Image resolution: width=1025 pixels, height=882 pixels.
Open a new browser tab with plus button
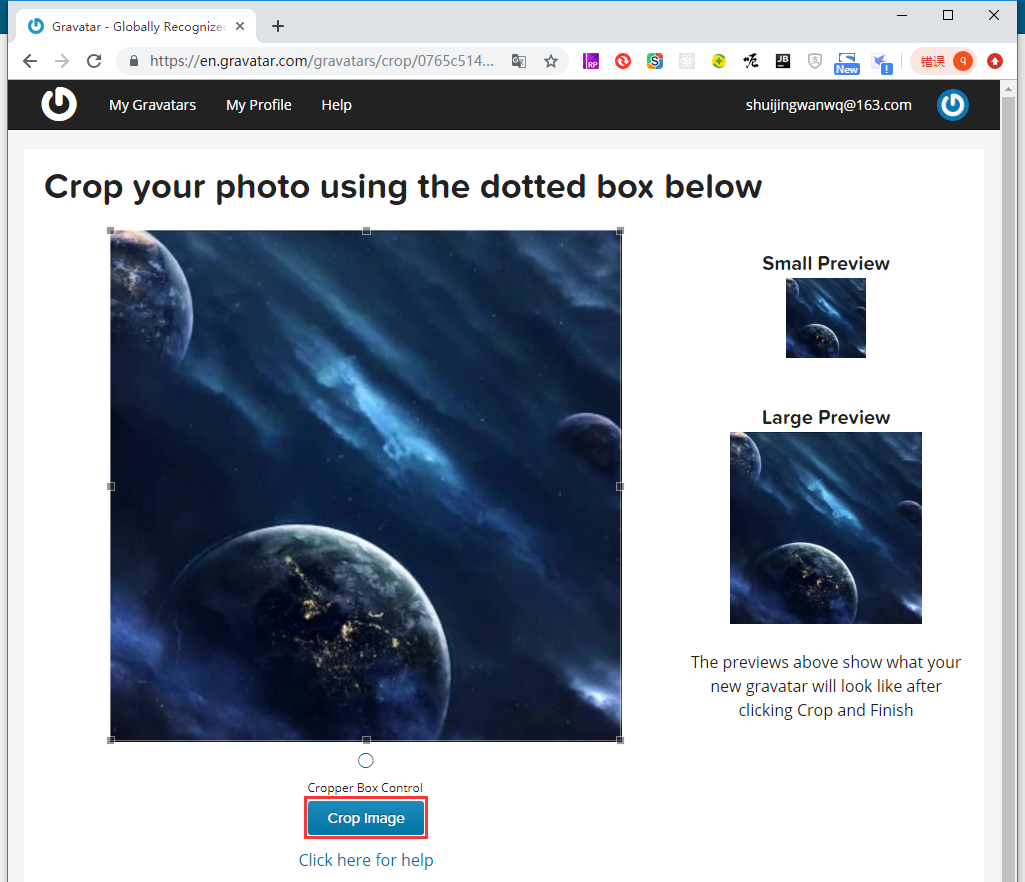(x=278, y=26)
